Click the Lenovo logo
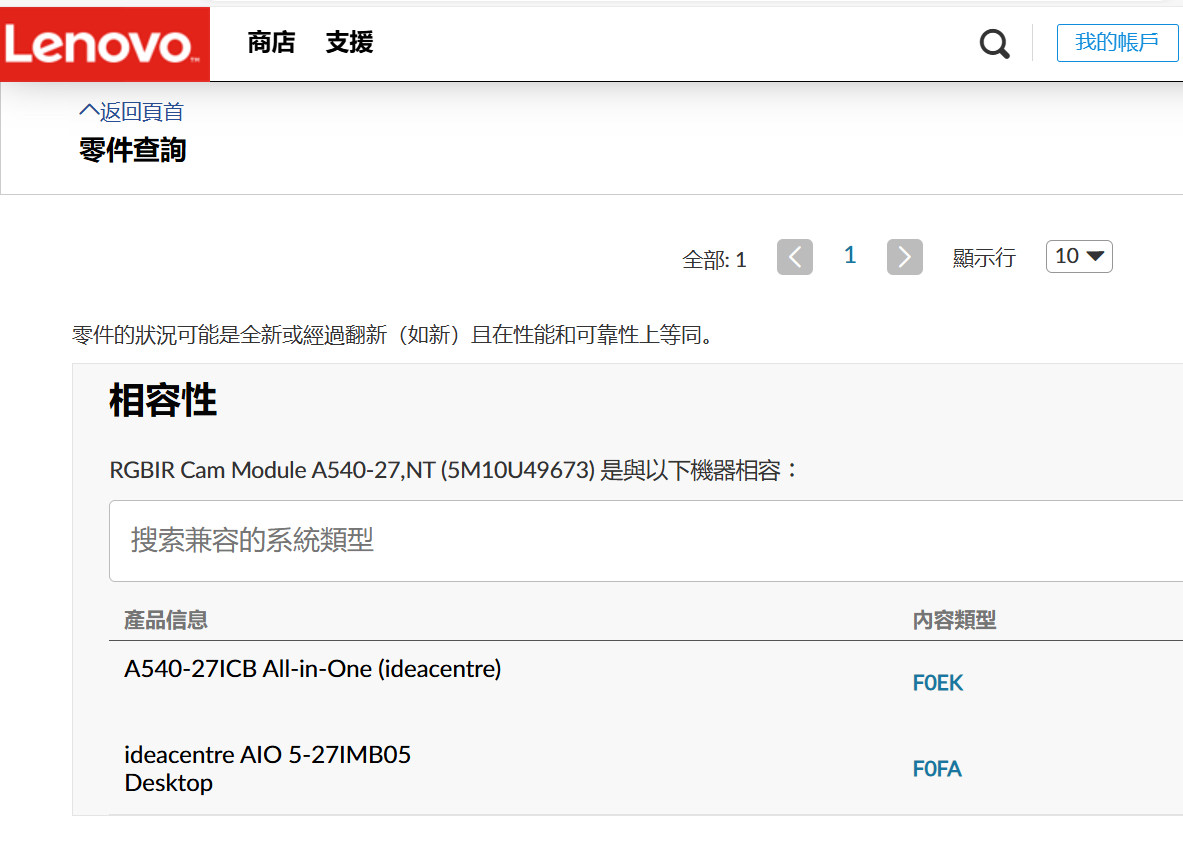 tap(105, 44)
